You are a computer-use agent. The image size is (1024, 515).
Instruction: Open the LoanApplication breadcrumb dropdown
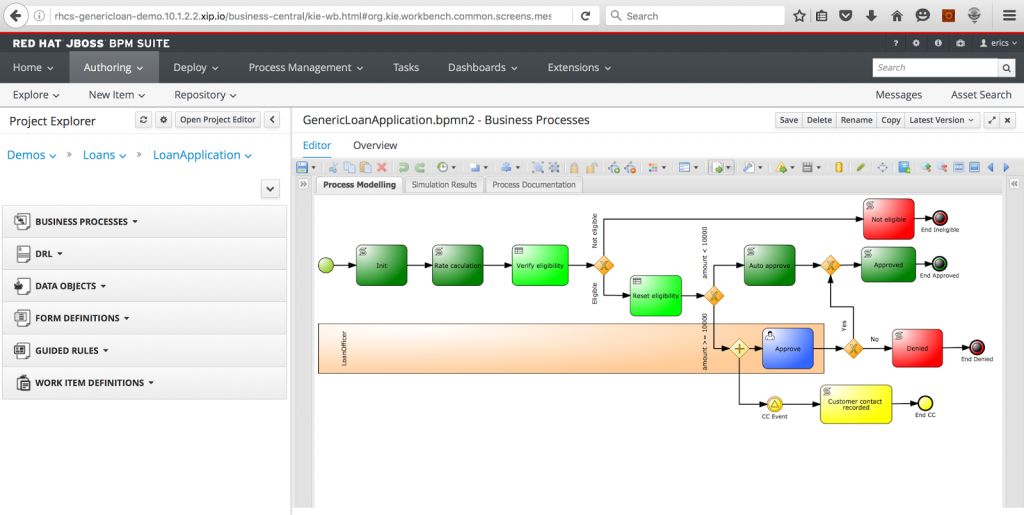click(202, 155)
